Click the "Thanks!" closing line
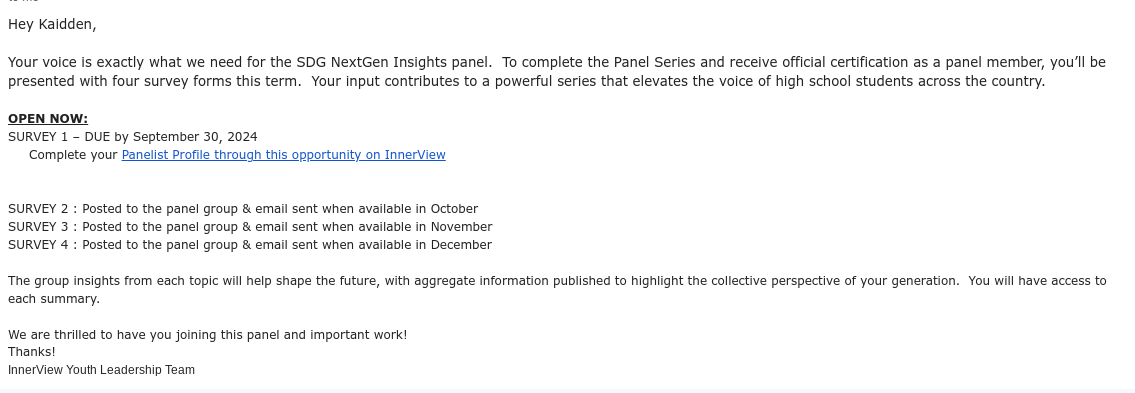The image size is (1135, 393). tap(32, 352)
